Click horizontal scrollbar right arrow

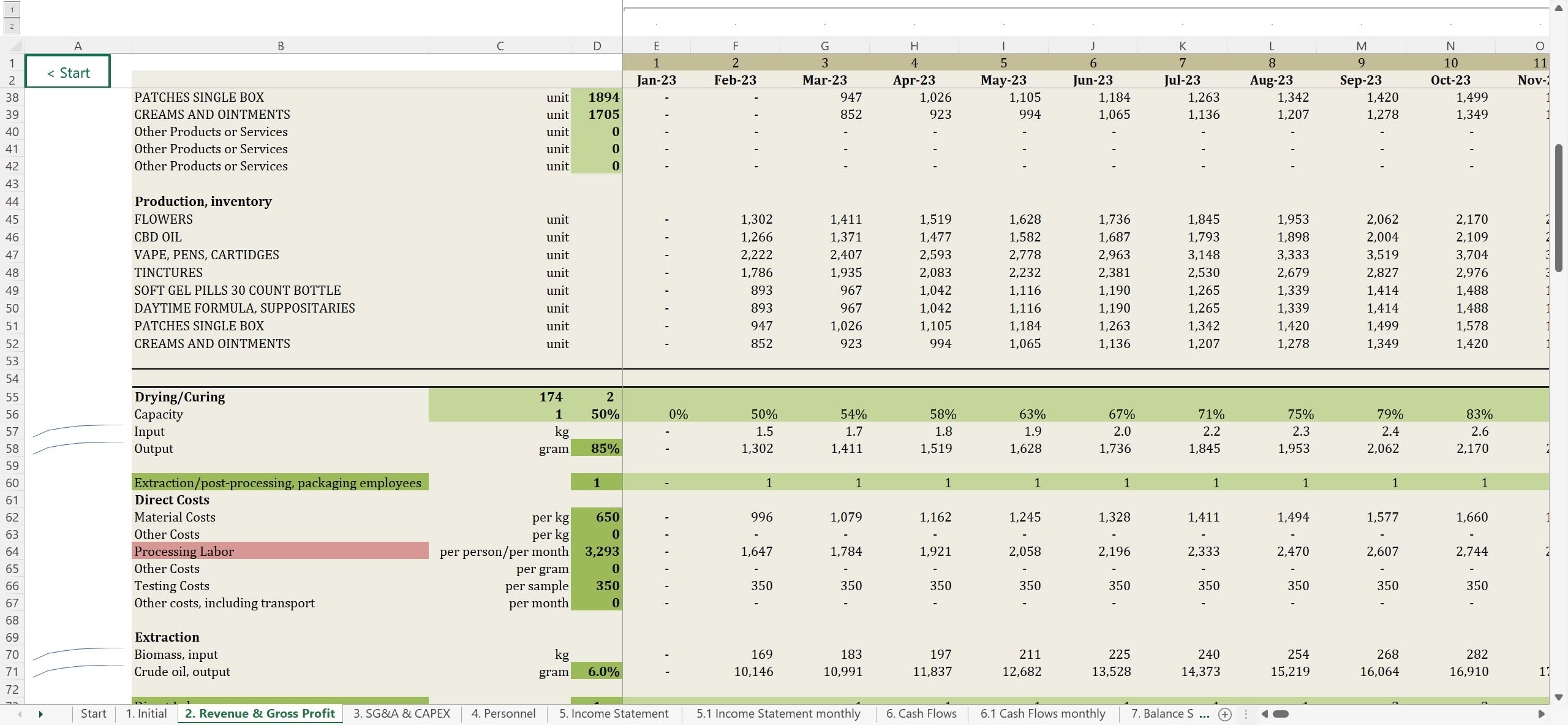pyautogui.click(x=1542, y=714)
